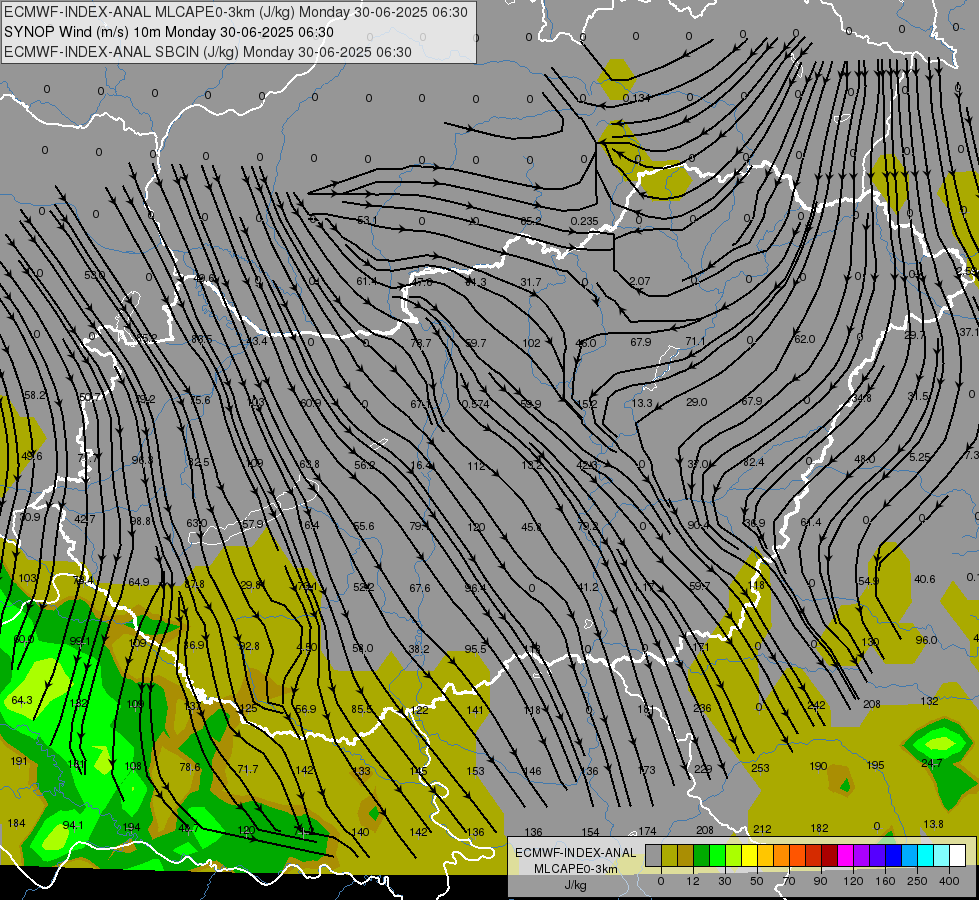Viewport: 979px width, 900px height.
Task: Click the map value '85.5'
Action: [362, 709]
